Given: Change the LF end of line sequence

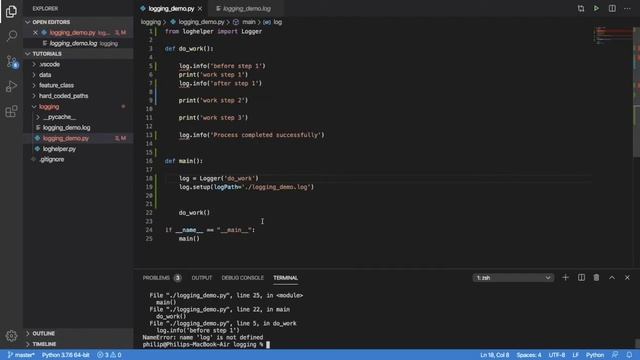Looking at the screenshot, I should coord(576,355).
